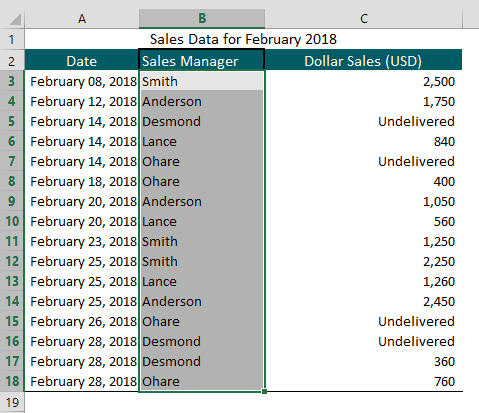479x413 pixels.
Task: Select column B header
Action: tap(202, 19)
